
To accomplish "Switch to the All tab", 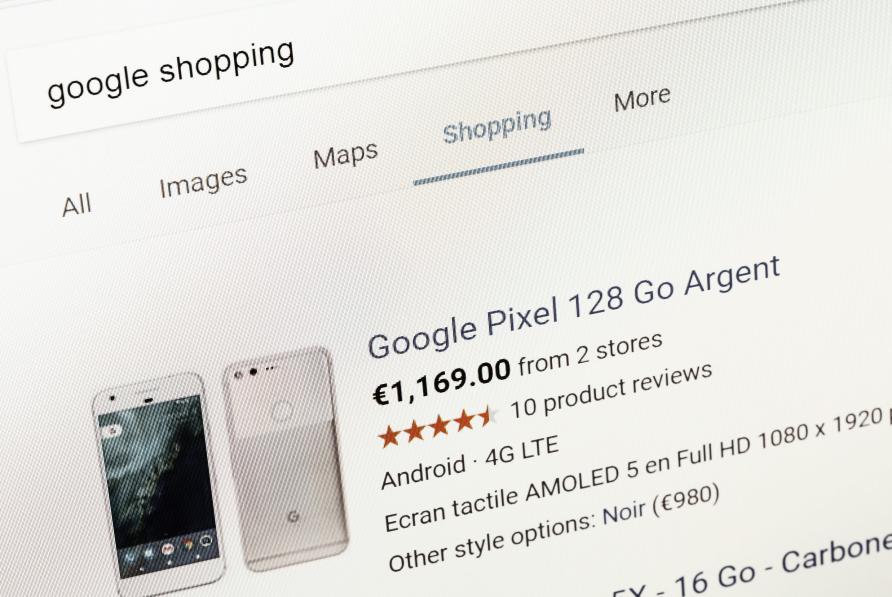I will click(77, 205).
